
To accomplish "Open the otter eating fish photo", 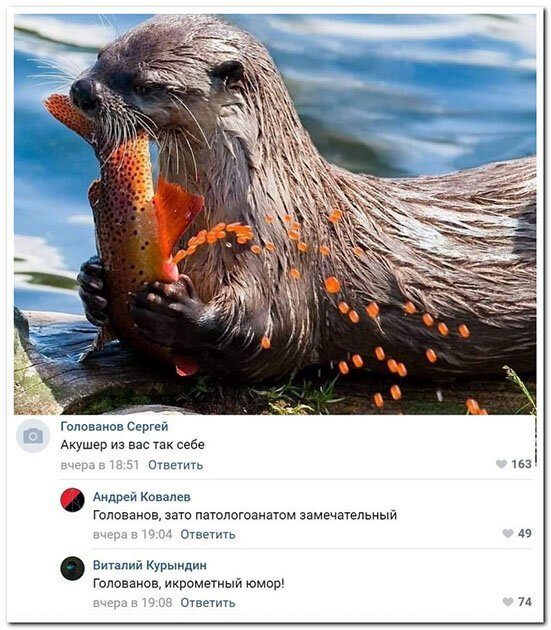I will 275,214.
